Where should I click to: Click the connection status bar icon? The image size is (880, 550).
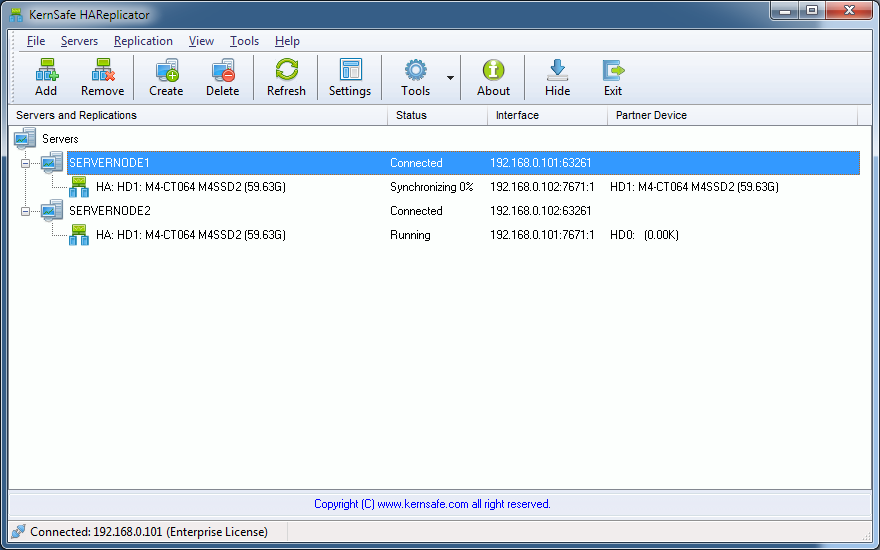(x=18, y=531)
